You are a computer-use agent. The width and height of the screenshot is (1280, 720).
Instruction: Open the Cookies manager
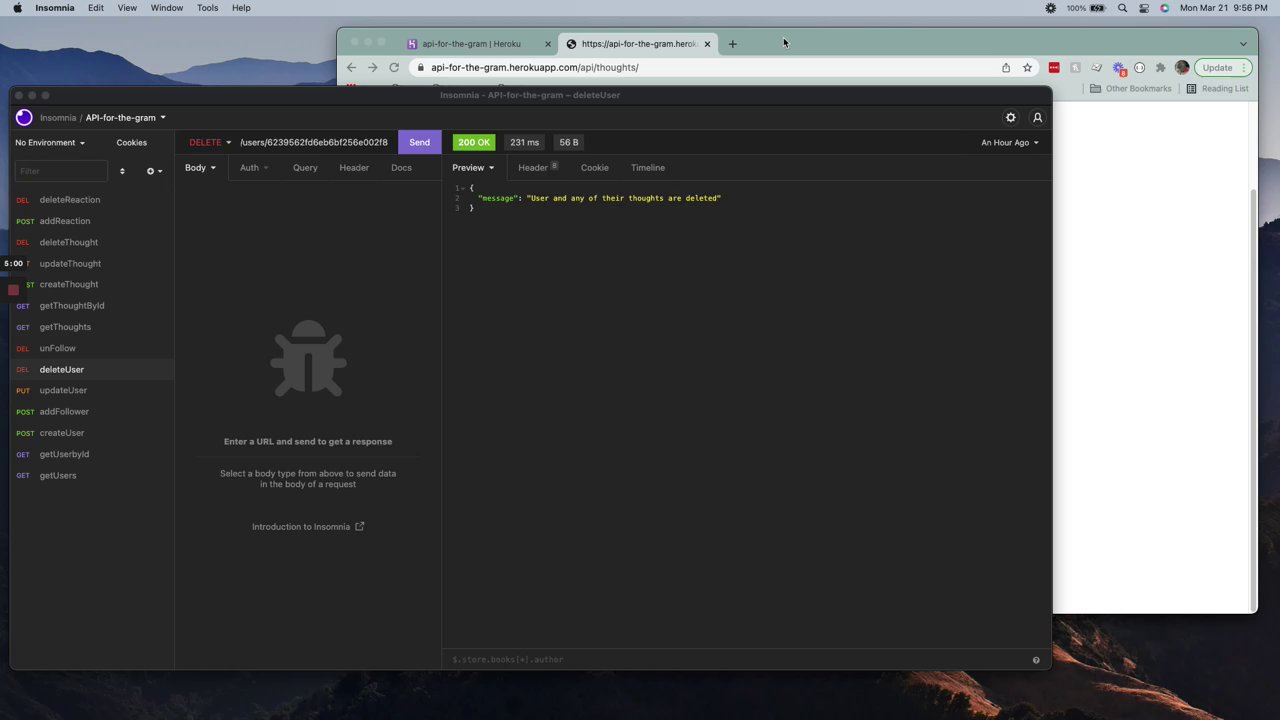[x=131, y=143]
